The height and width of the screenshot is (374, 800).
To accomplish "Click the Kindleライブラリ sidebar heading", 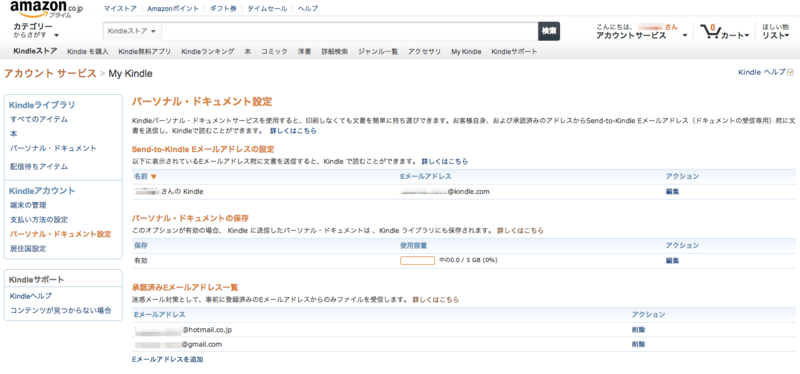I will [x=42, y=105].
